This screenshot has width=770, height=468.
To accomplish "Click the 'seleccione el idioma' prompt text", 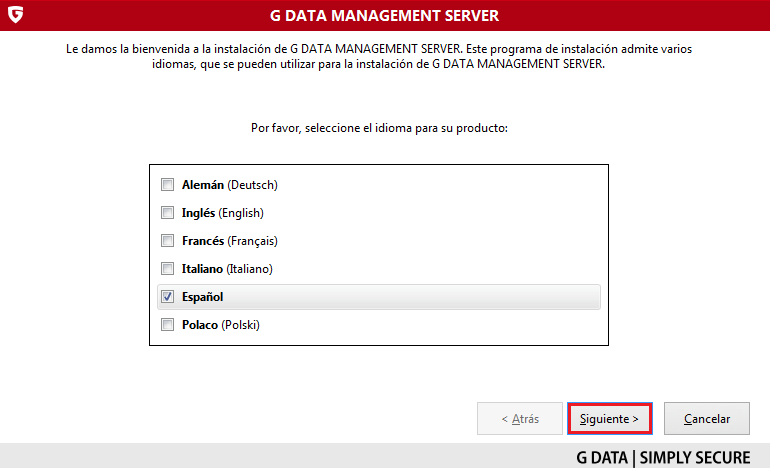I will click(x=380, y=129).
